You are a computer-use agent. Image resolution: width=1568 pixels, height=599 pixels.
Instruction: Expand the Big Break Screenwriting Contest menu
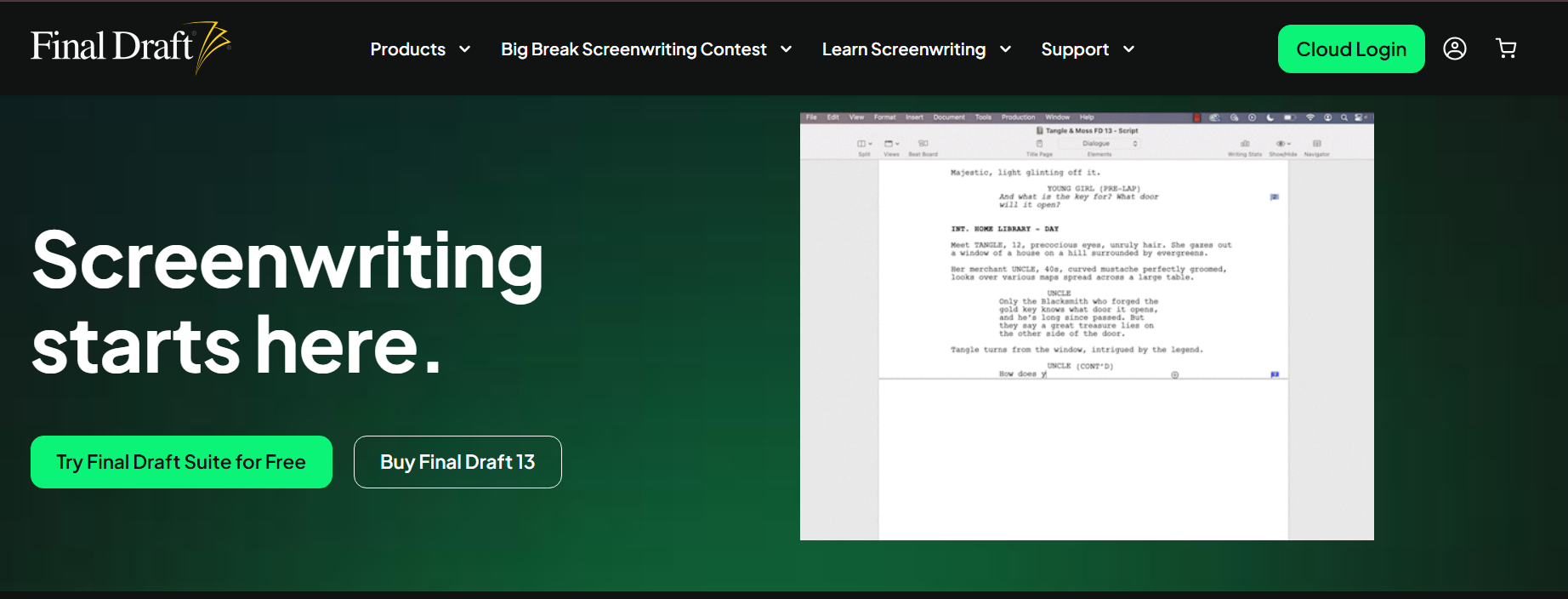(646, 49)
